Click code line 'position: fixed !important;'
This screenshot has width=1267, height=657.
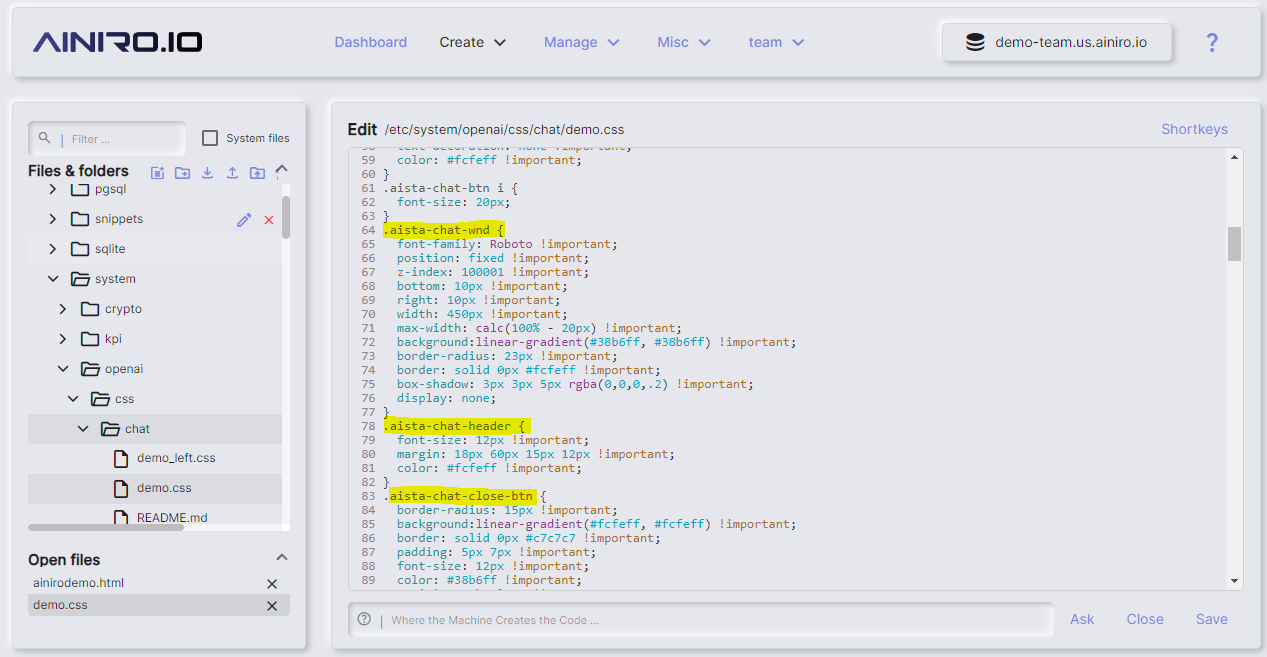coord(492,258)
